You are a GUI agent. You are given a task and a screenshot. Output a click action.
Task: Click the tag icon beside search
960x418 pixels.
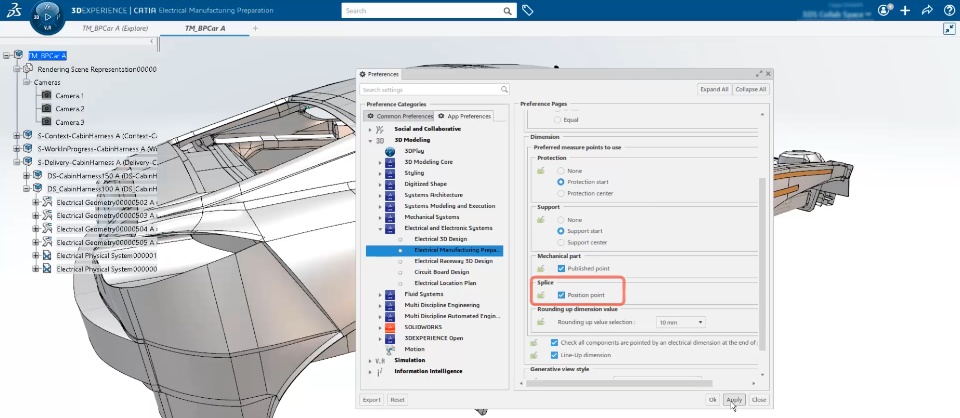pos(527,10)
